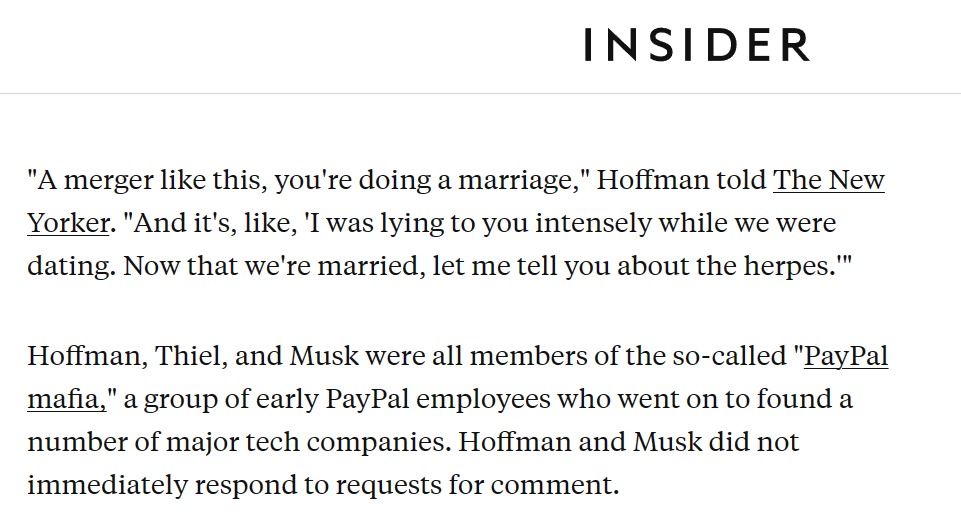Click the word 'immediately' in the last line
Viewport: 961px width, 529px height.
point(108,486)
